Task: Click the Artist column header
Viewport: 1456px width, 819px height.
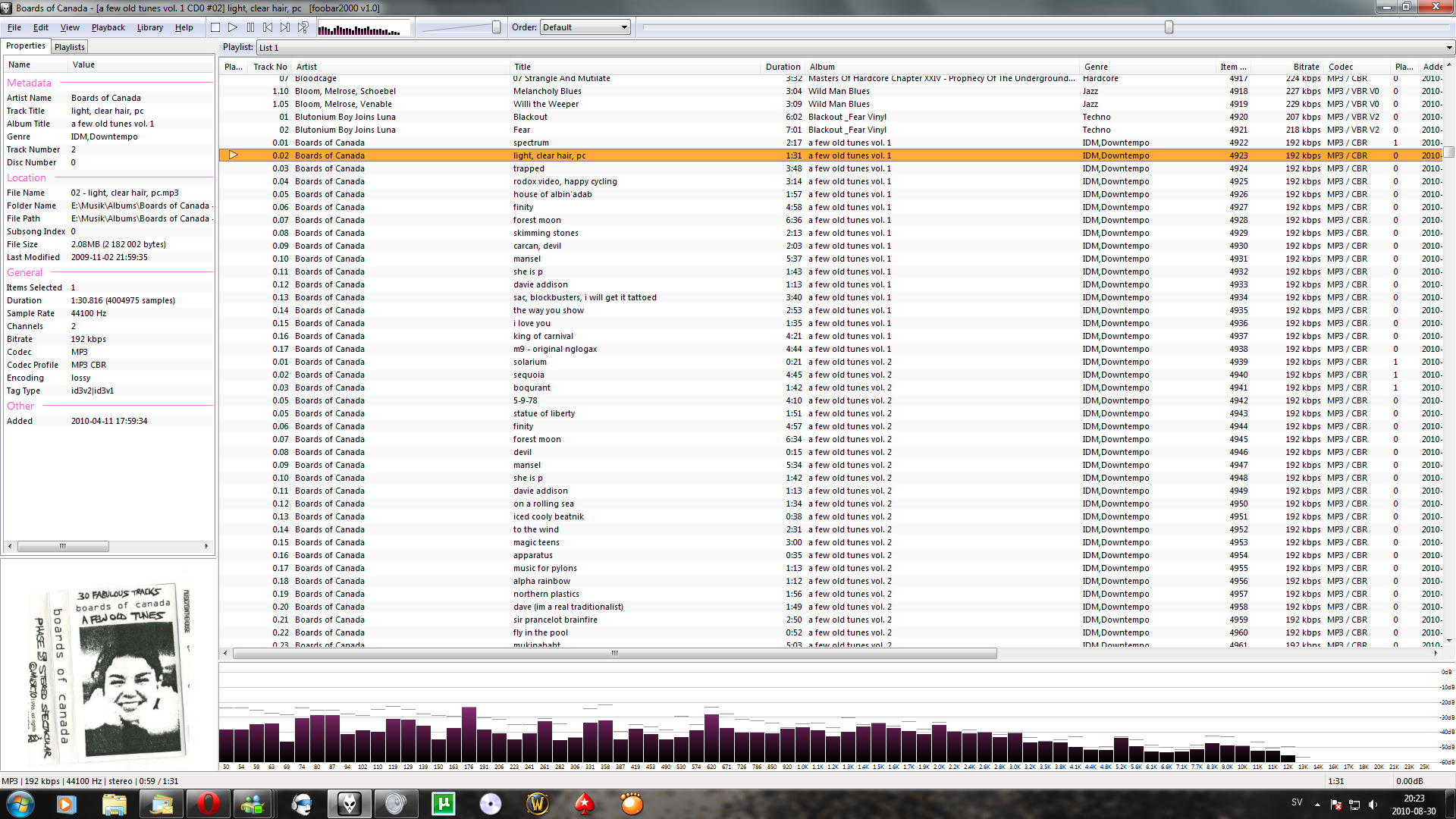Action: [306, 67]
